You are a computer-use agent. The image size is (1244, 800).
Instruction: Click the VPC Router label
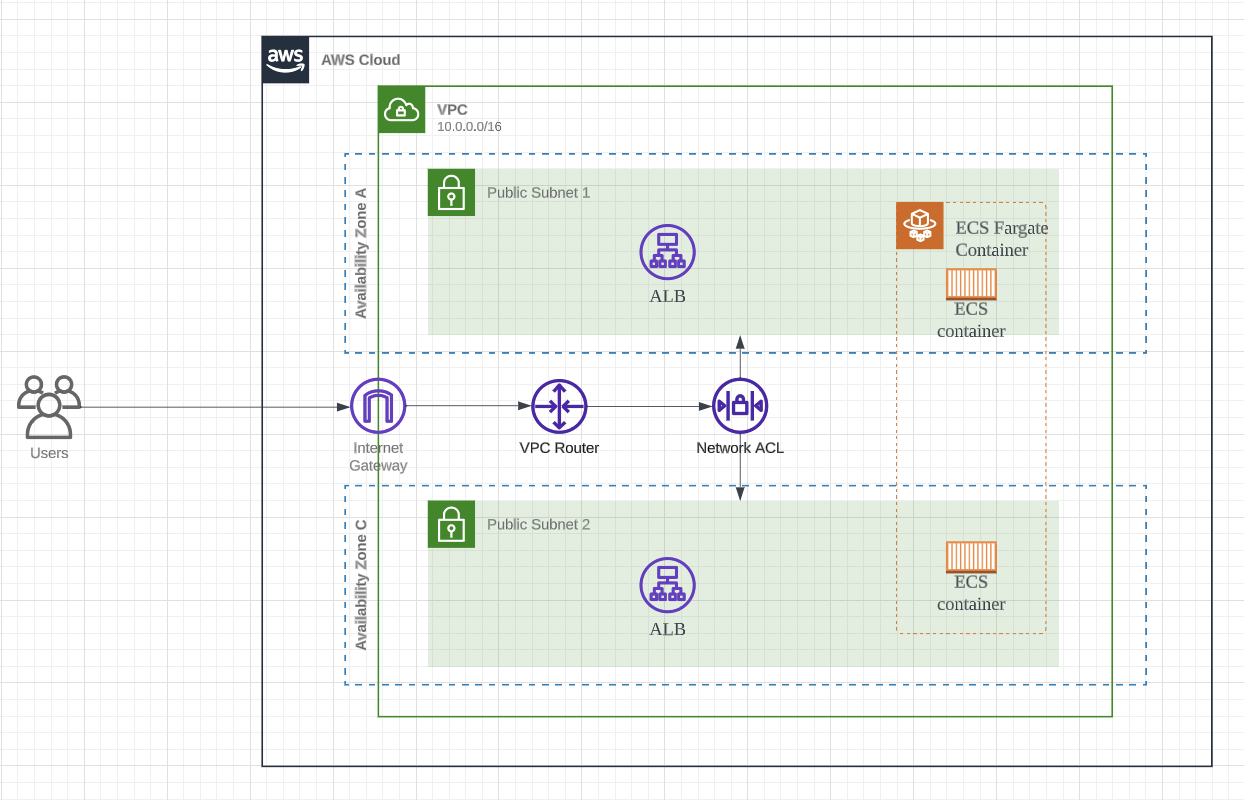(x=559, y=448)
